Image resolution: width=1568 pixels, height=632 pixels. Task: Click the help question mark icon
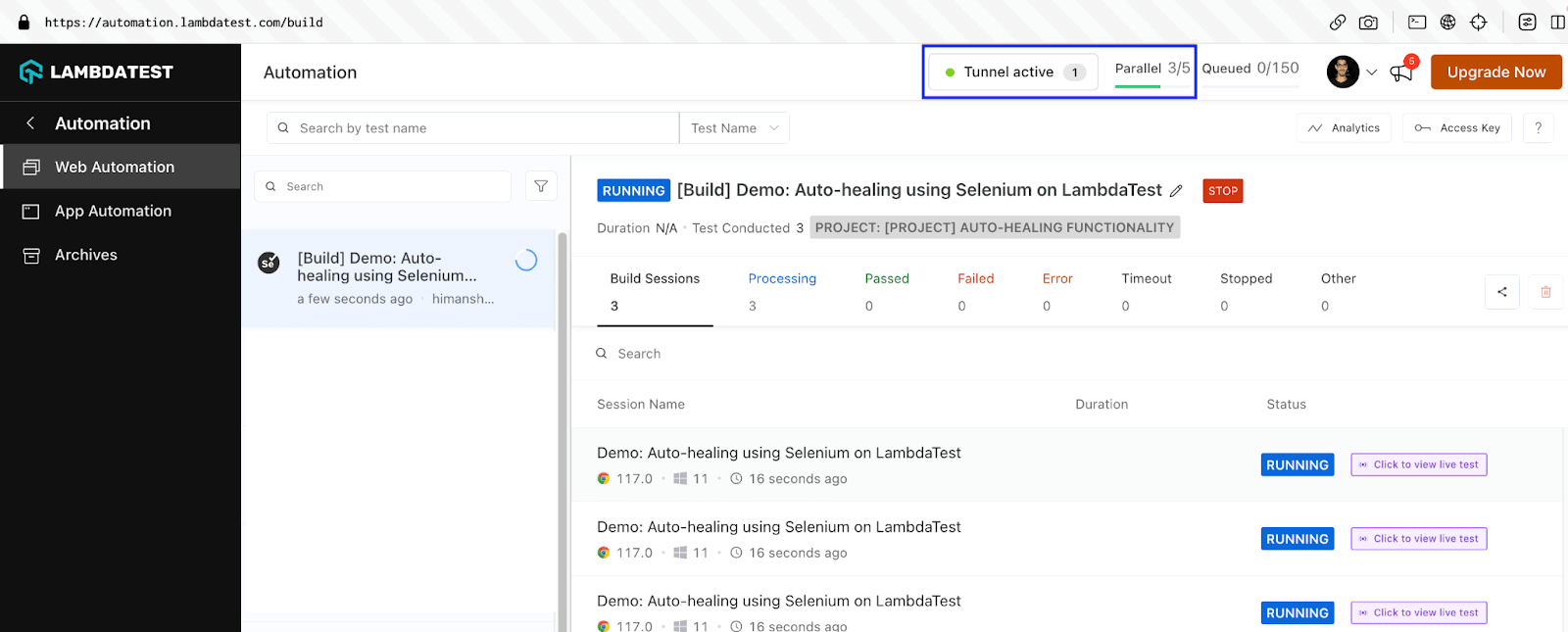coord(1539,128)
